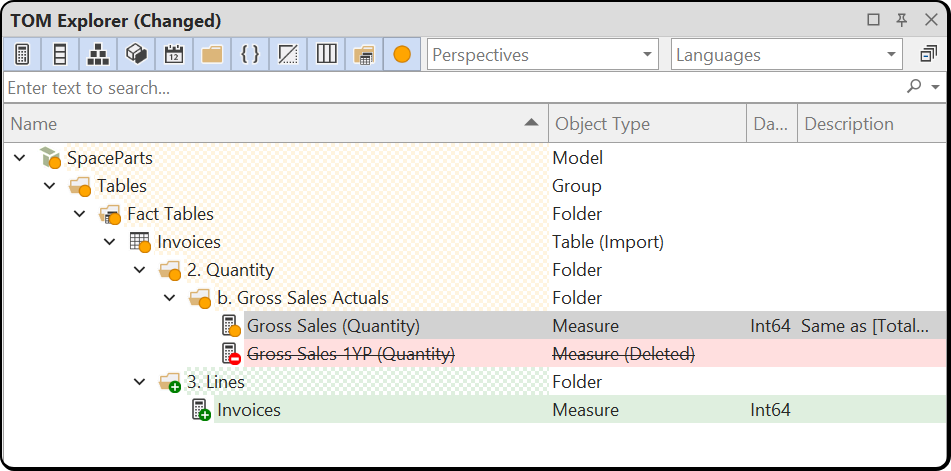
Task: Select the Tables tree item
Action: [x=122, y=186]
